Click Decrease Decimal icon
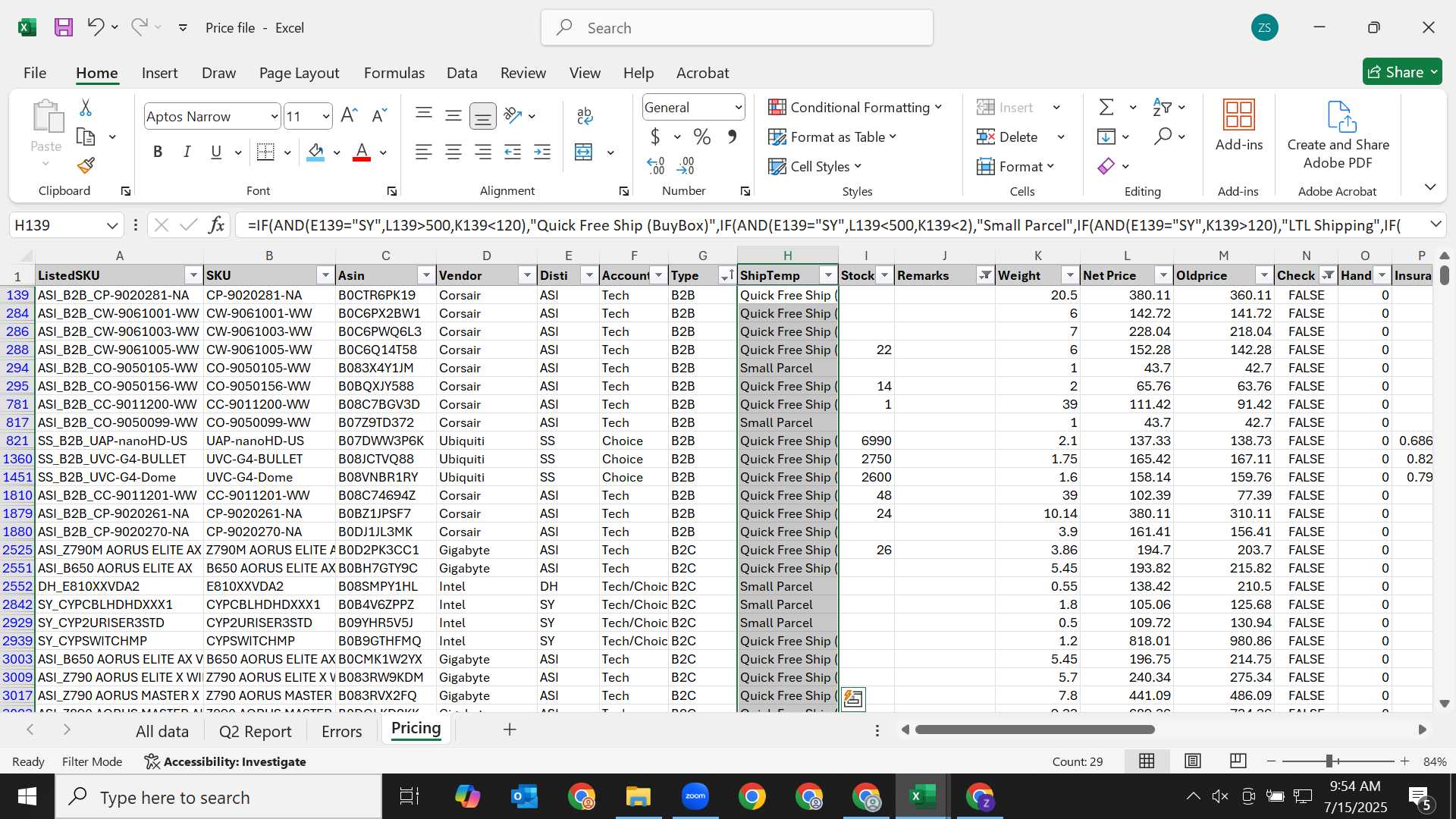The height and width of the screenshot is (819, 1456). pos(686,165)
